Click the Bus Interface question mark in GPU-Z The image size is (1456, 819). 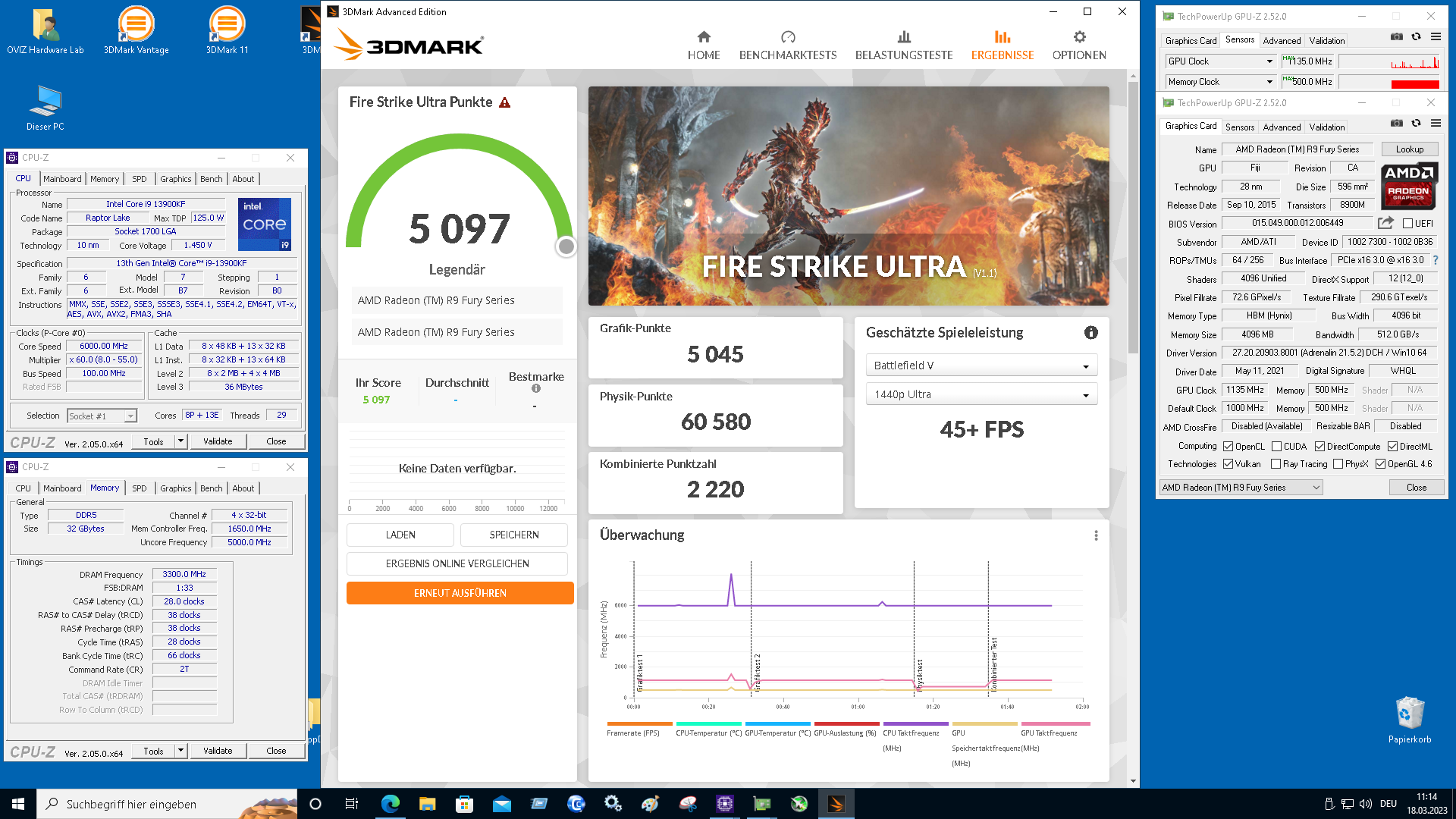click(1435, 260)
